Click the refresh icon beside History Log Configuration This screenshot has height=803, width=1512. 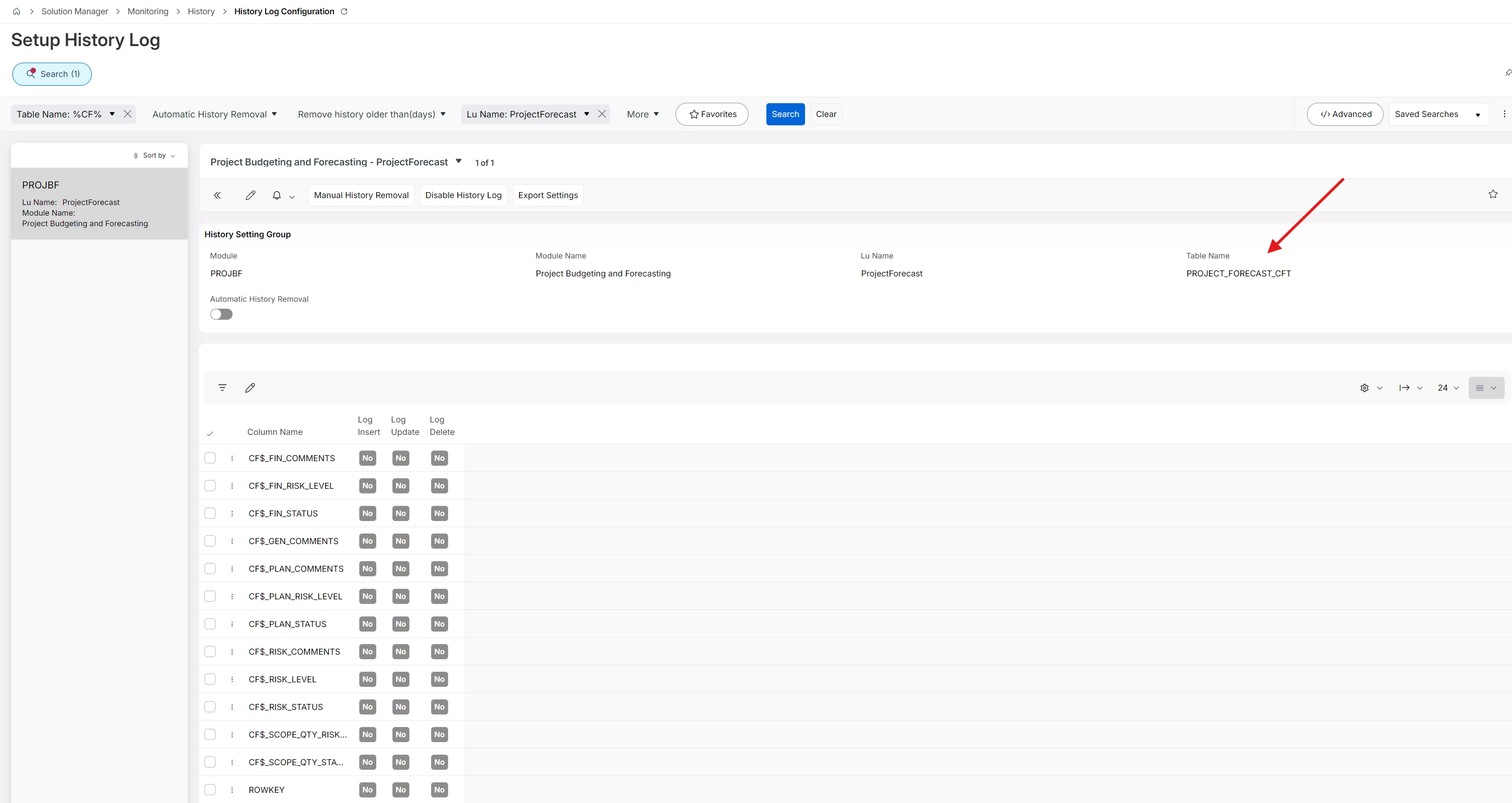[344, 11]
